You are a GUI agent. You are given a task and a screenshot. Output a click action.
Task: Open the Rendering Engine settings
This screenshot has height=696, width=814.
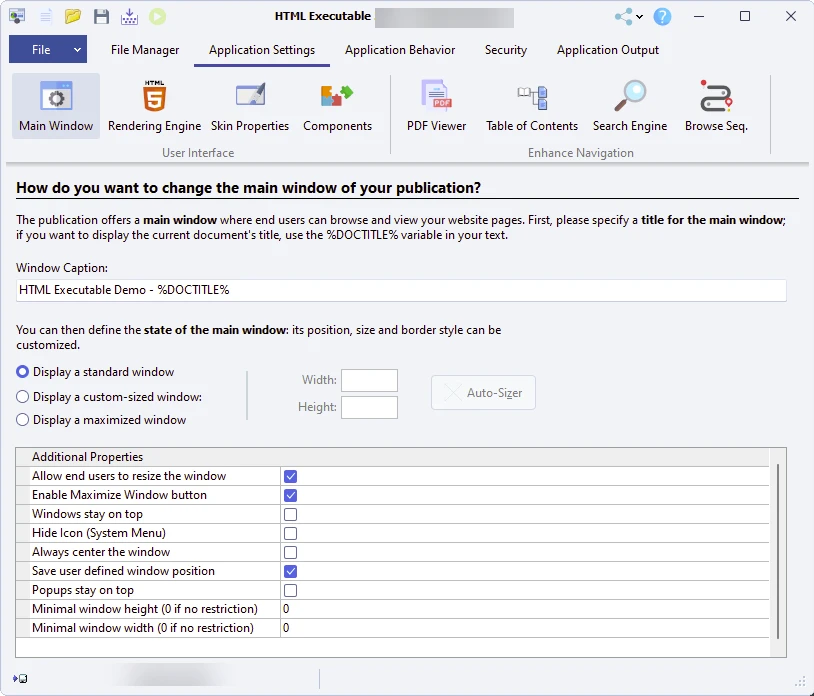pos(154,106)
